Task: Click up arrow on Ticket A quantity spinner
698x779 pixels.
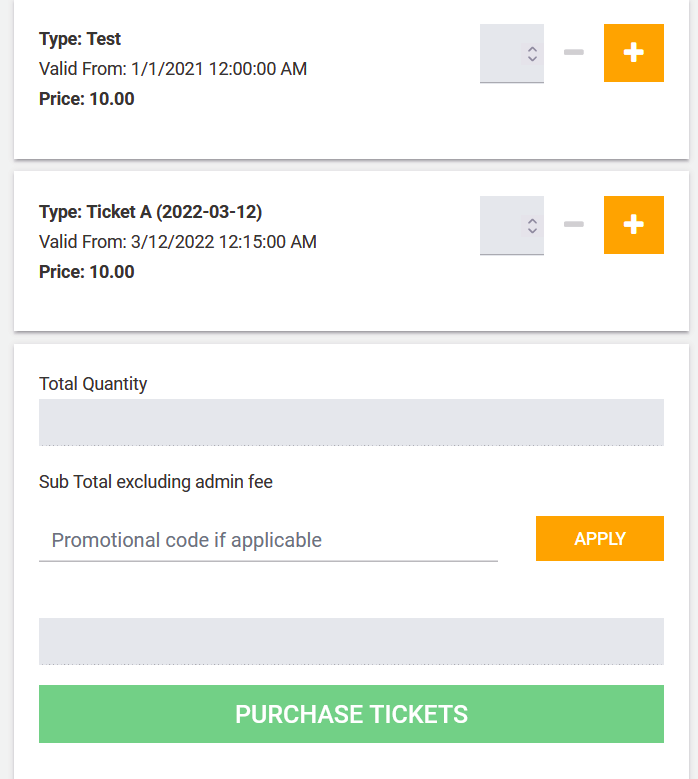Action: click(532, 221)
